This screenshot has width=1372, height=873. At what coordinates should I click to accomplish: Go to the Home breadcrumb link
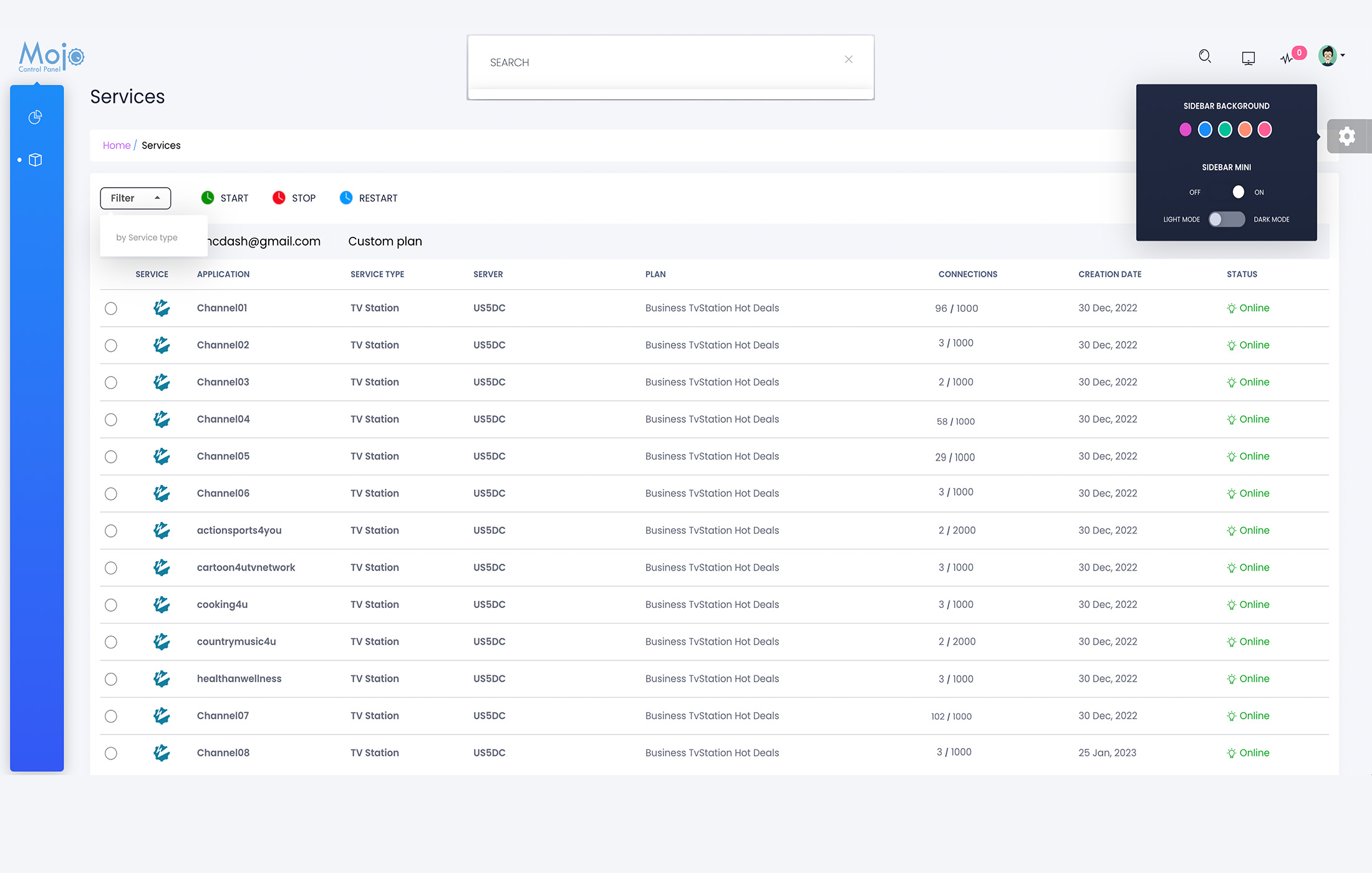(116, 145)
